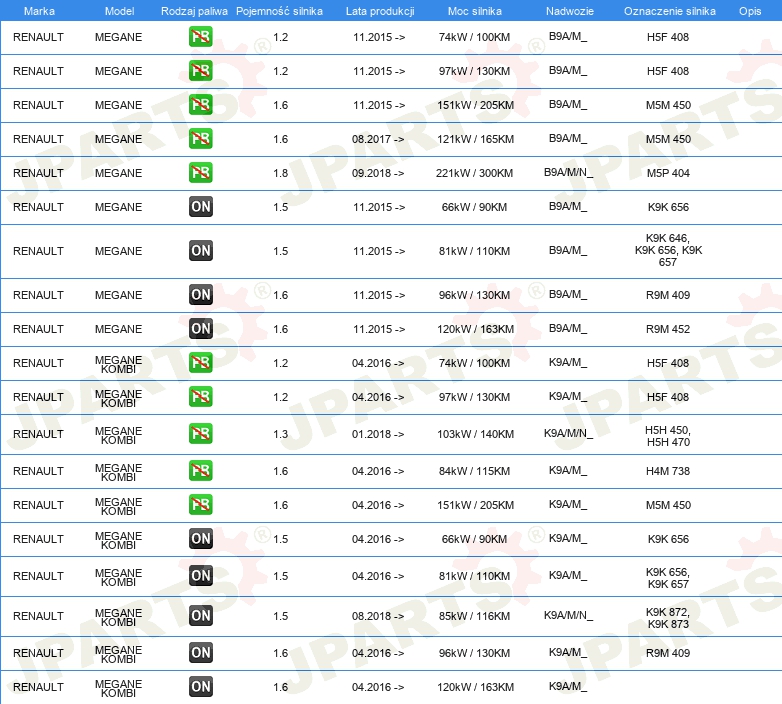Click petrol icon in Kombi 151kW/205KM row

(x=200, y=505)
